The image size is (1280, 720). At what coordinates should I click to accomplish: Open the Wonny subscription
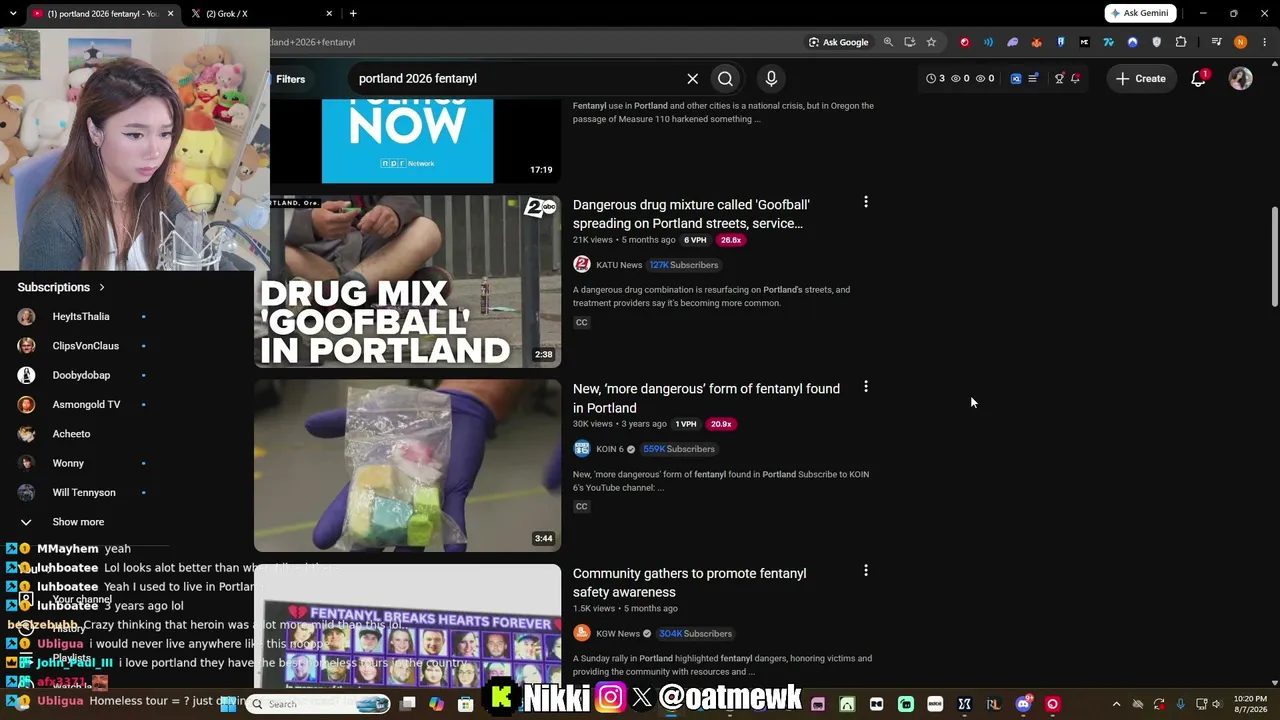click(68, 463)
